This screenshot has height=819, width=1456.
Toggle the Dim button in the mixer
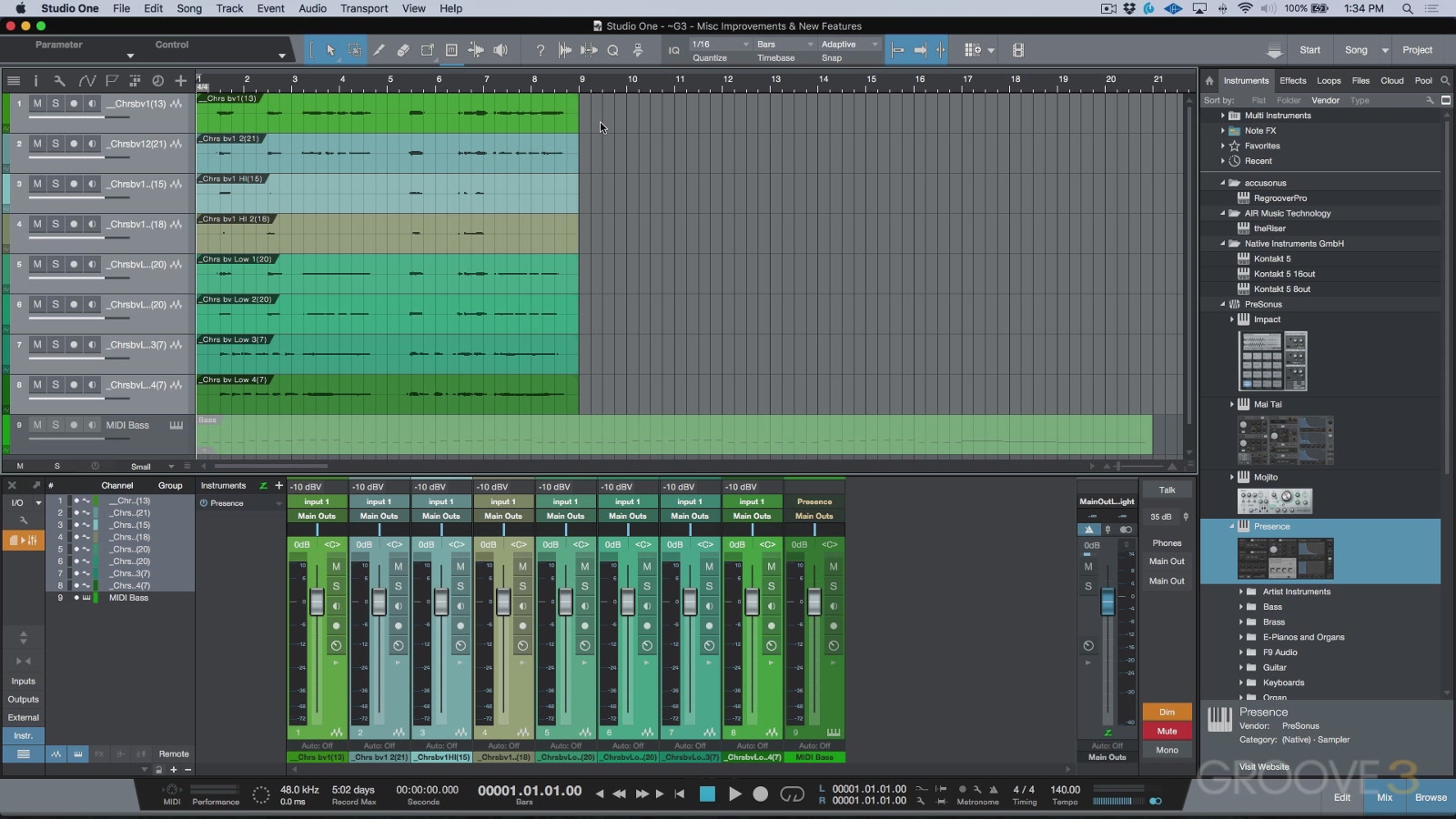click(x=1167, y=712)
